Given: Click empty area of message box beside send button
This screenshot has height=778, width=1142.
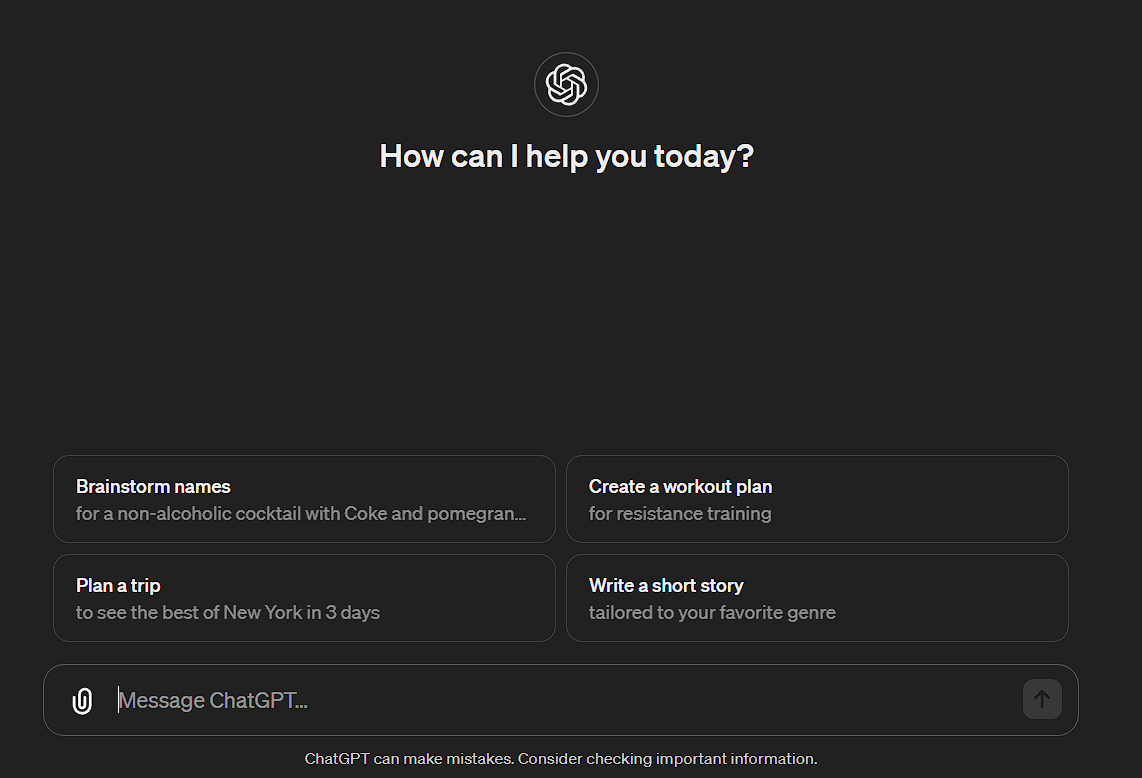Looking at the screenshot, I should (900, 700).
